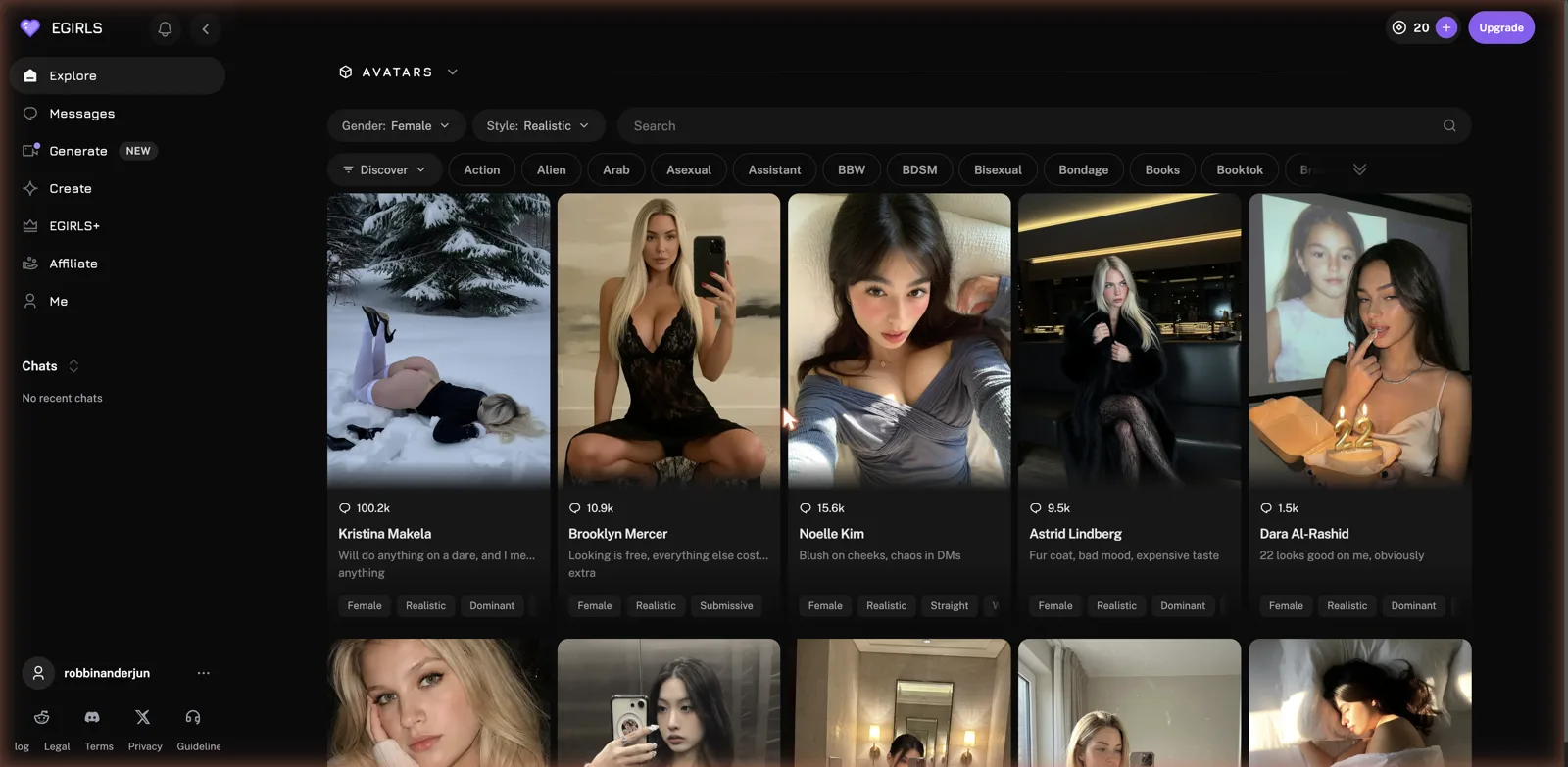
Task: Go to Explore in the sidebar
Action: click(118, 75)
